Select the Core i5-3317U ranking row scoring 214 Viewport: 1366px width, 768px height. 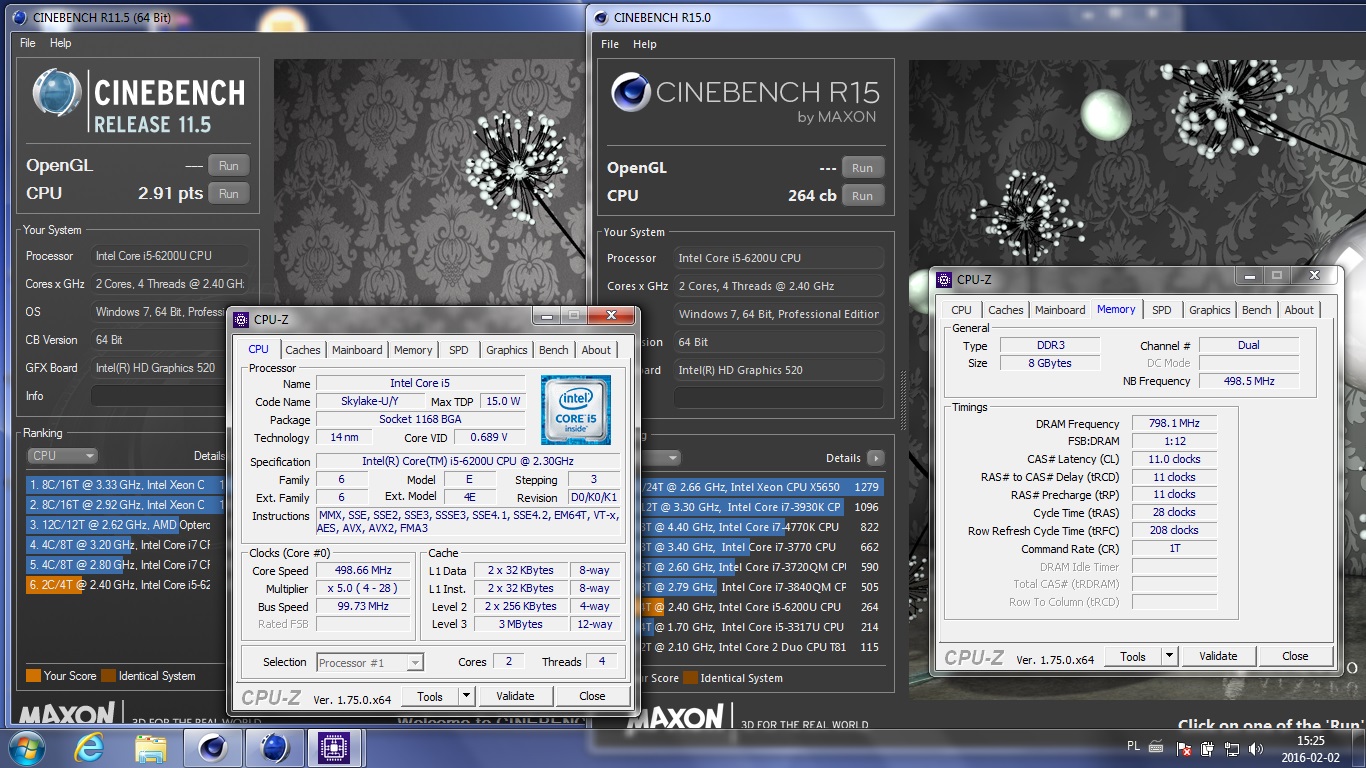pyautogui.click(x=763, y=627)
